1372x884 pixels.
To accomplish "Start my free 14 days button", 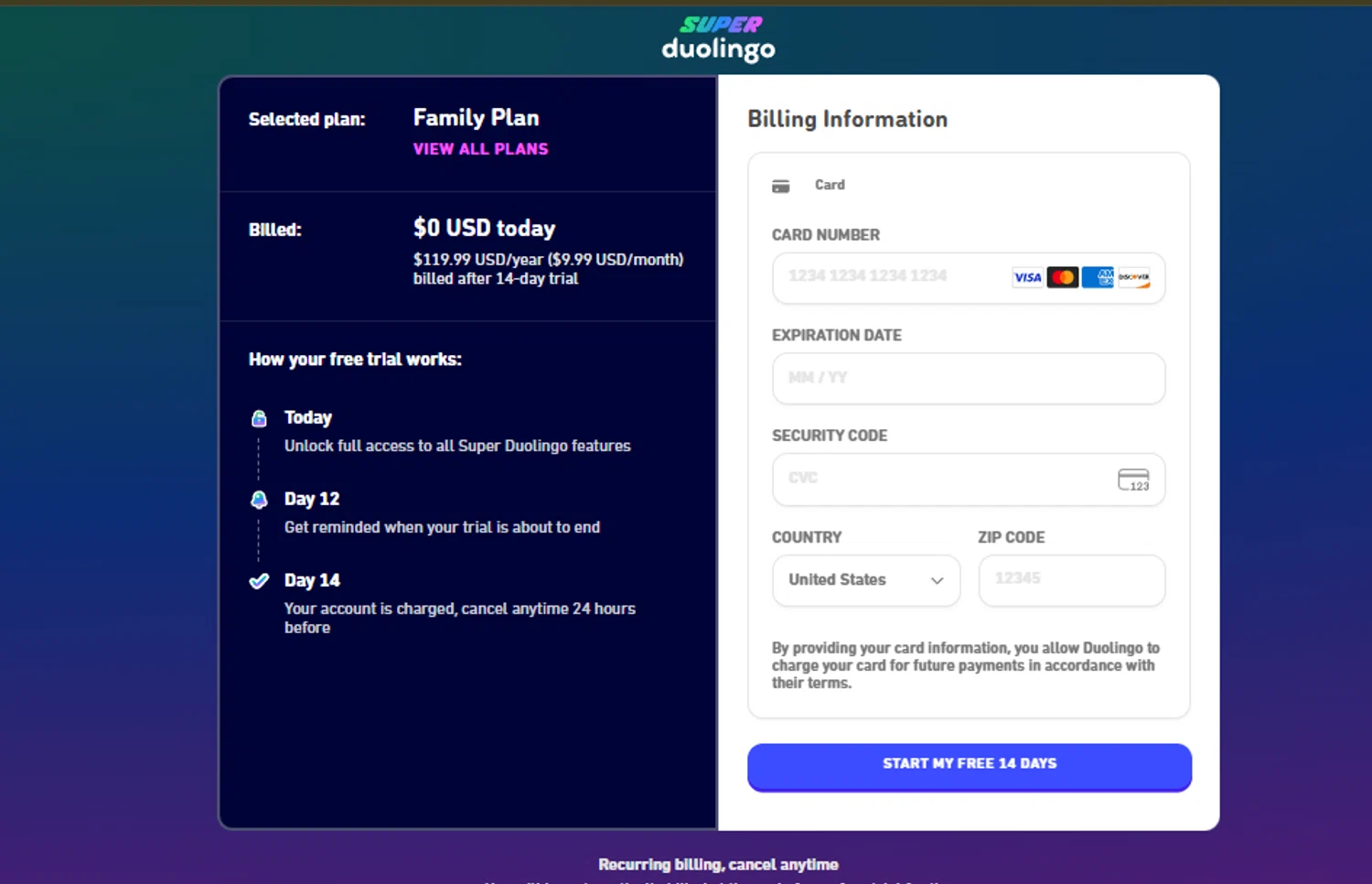I will point(970,766).
